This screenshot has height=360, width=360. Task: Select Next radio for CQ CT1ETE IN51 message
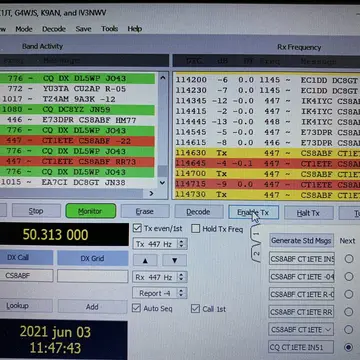pos(349,347)
